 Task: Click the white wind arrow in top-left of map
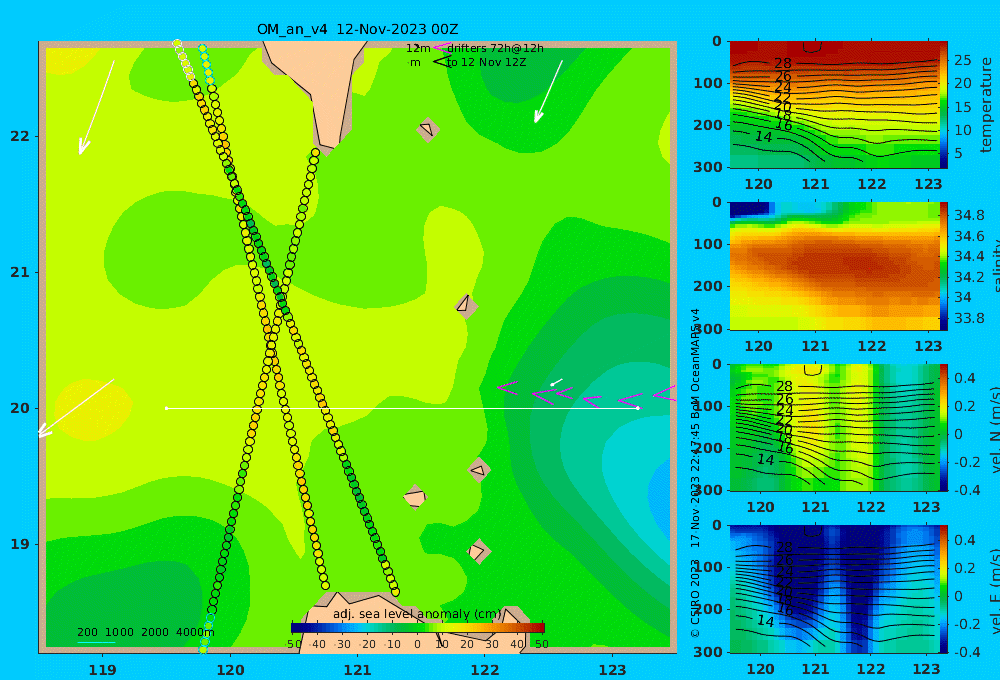(96, 108)
